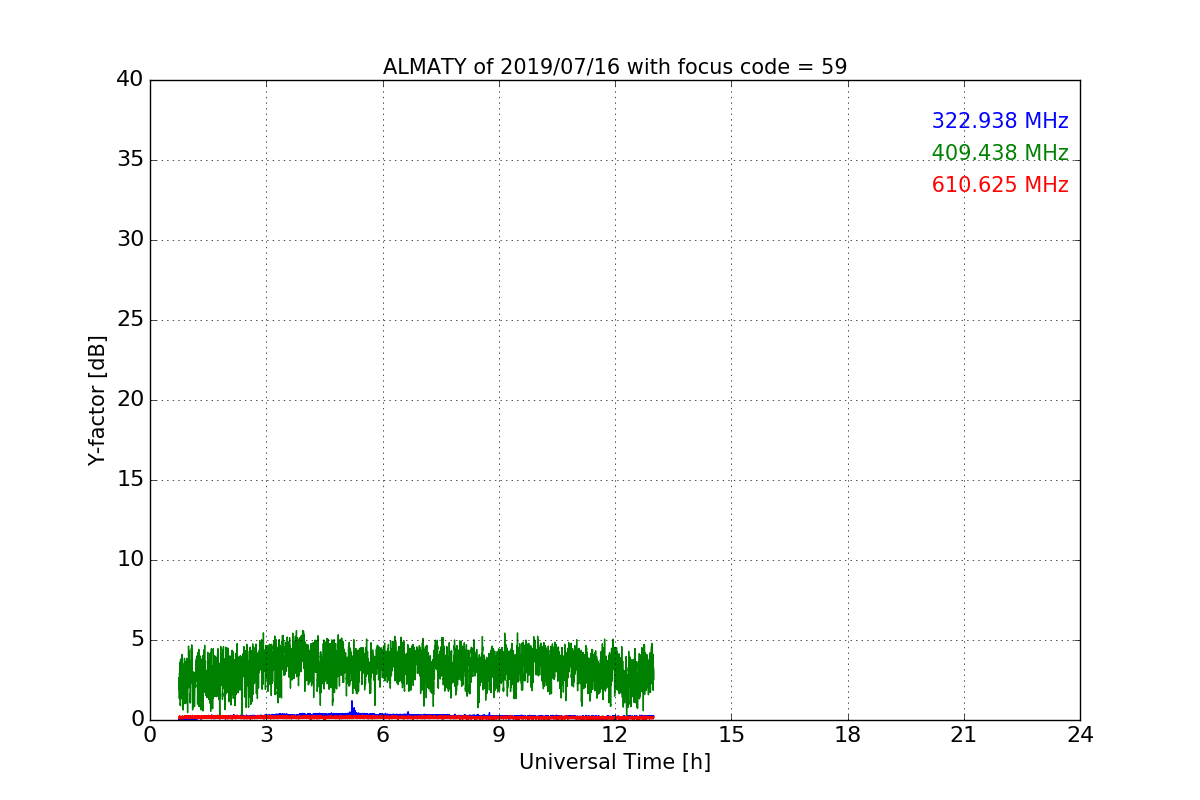Click y-axis tick label 35

pos(130,160)
